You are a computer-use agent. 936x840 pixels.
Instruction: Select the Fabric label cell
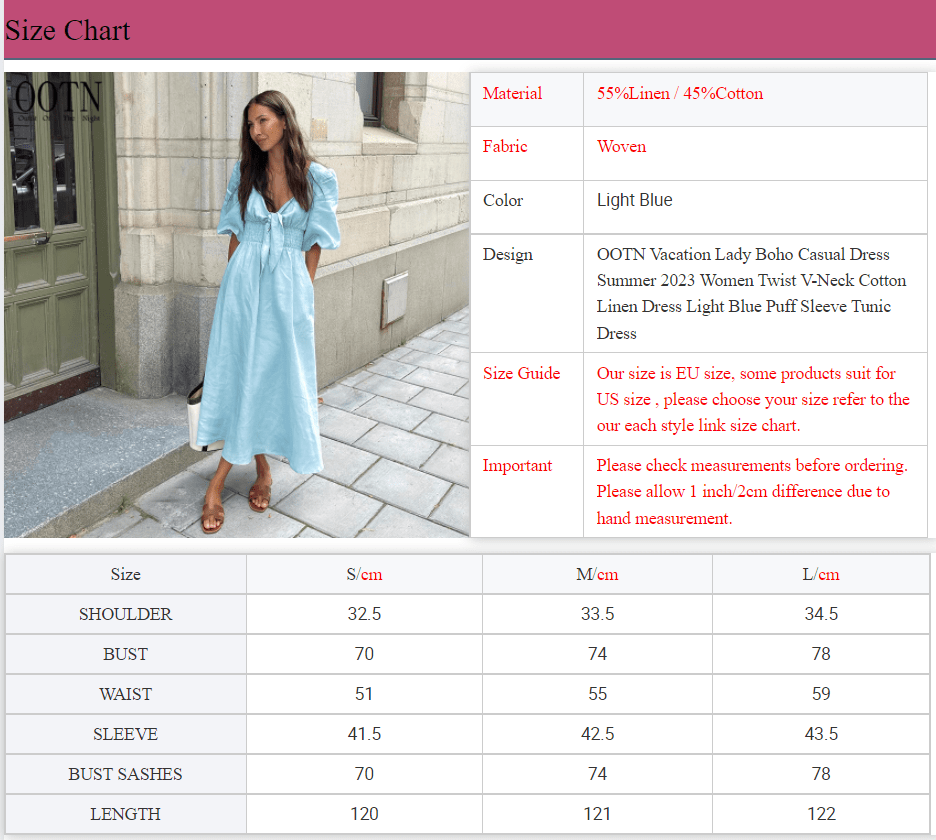click(x=505, y=146)
